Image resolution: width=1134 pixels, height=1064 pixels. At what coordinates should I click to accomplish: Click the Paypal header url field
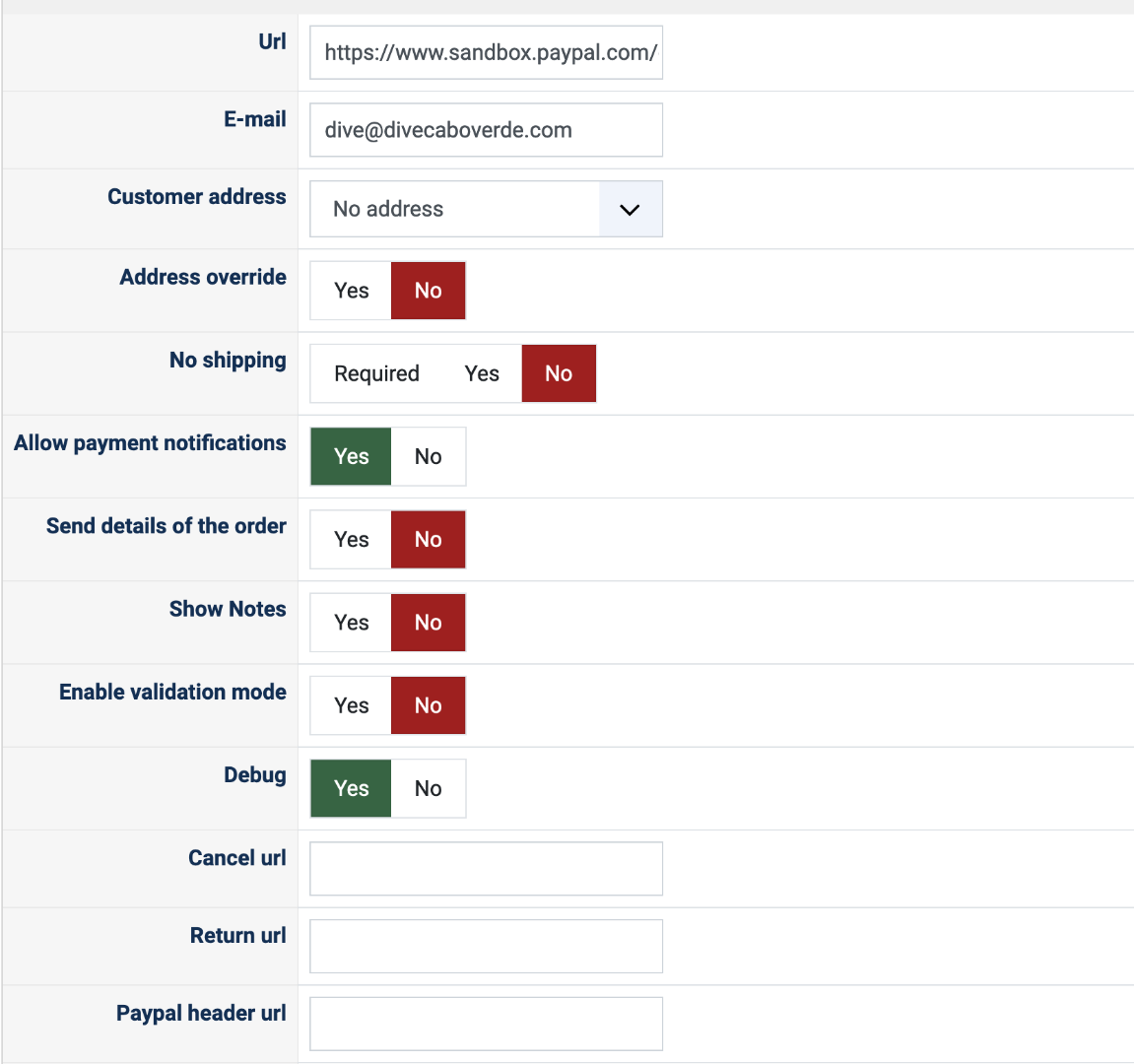point(486,1024)
